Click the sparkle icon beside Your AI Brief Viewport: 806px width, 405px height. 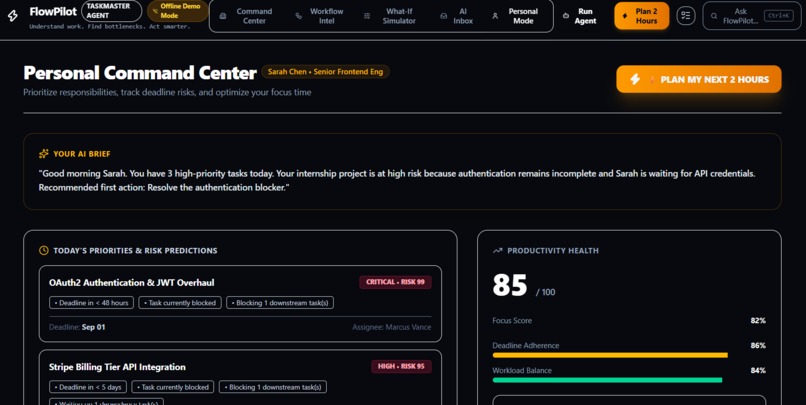[x=44, y=154]
